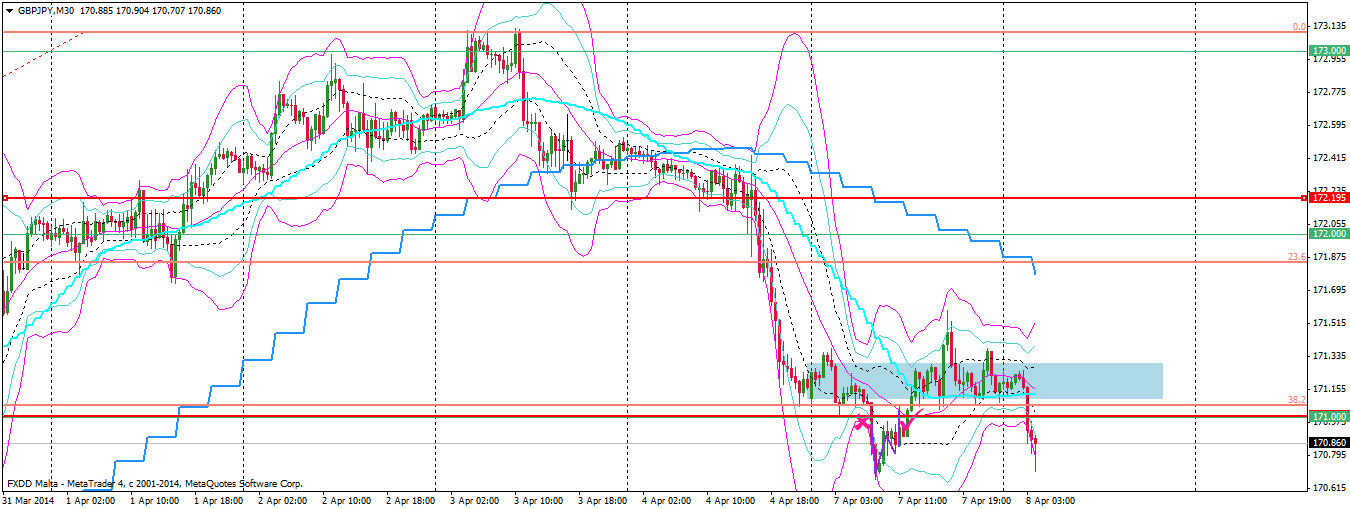The height and width of the screenshot is (509, 1350).
Task: Click the 171.155 price scale value
Action: click(1329, 389)
